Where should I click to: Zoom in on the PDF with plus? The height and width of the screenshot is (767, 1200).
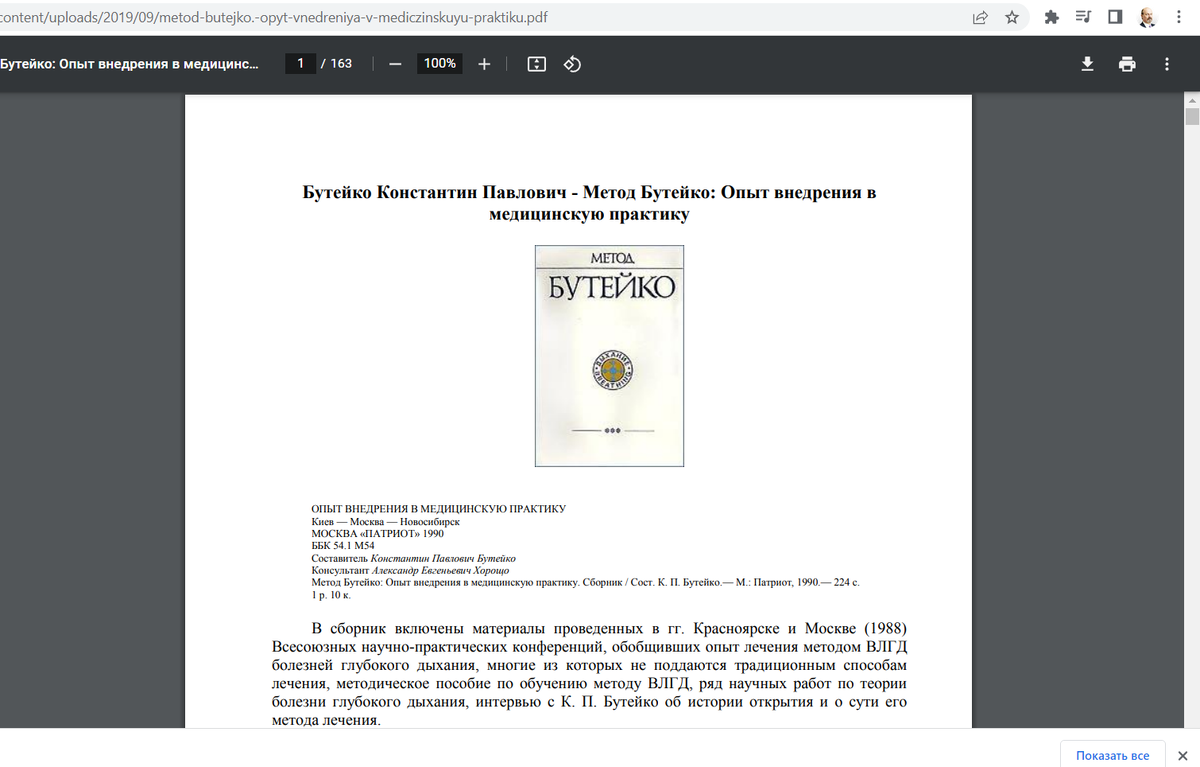pos(484,64)
